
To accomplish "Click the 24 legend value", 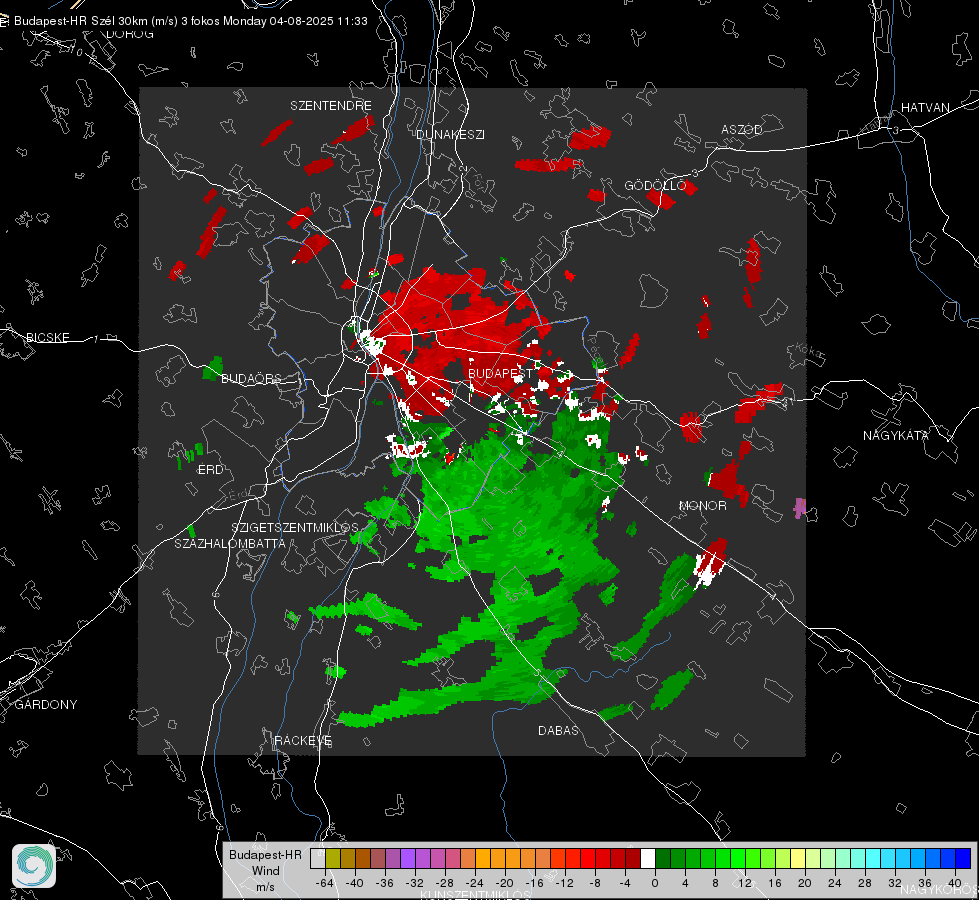I will tap(835, 883).
